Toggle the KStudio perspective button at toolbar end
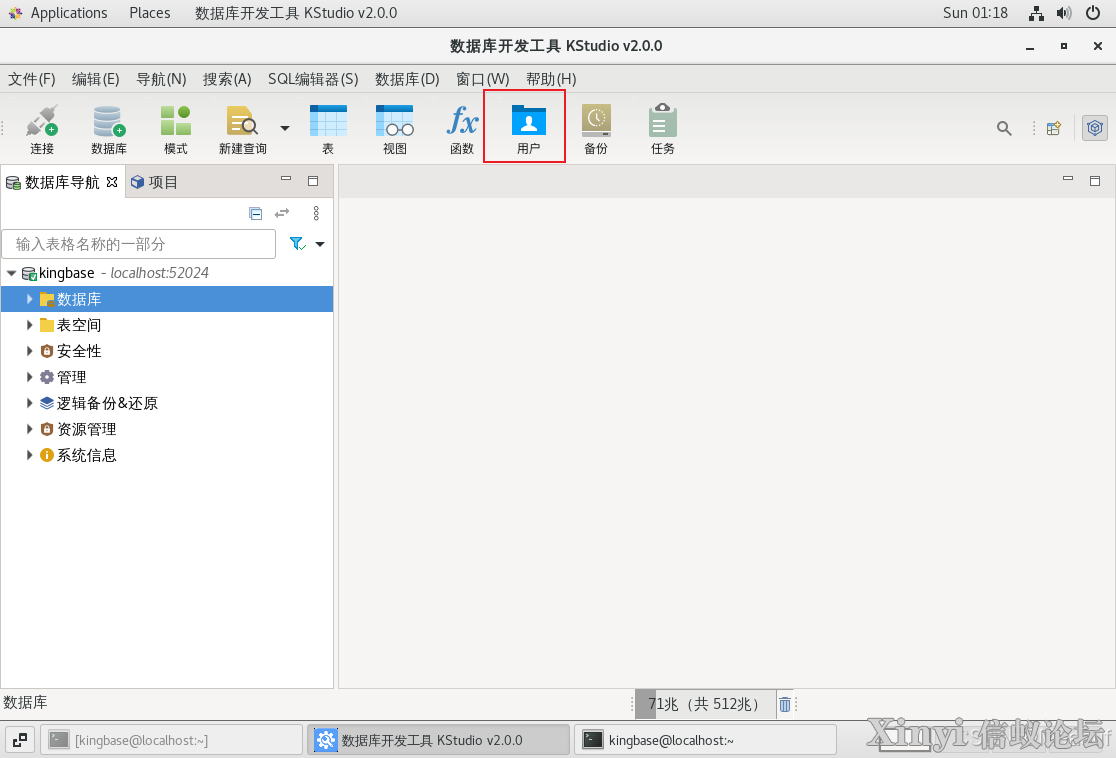The width and height of the screenshot is (1116, 758). tap(1095, 128)
